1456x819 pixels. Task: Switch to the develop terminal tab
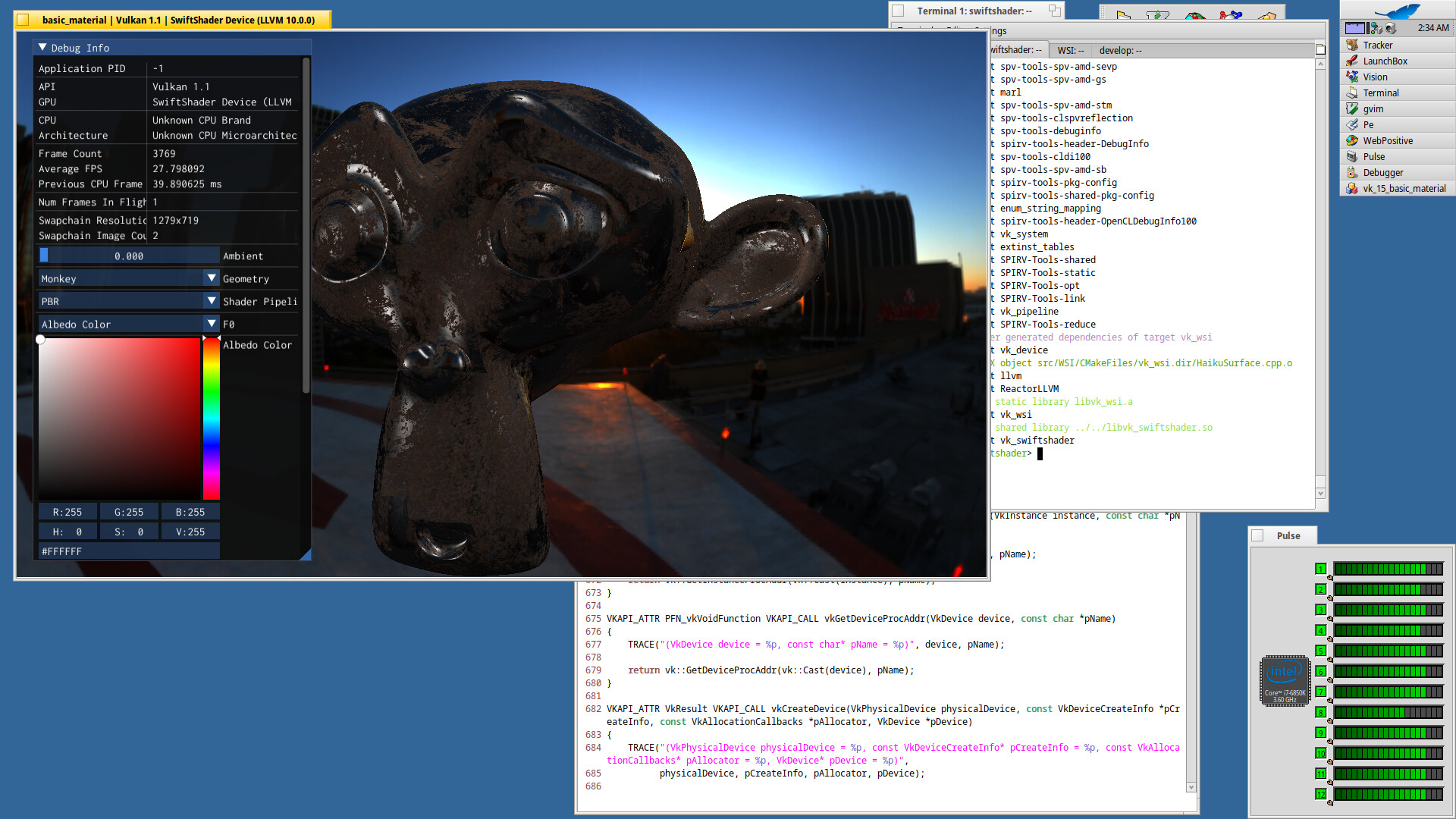tap(1121, 50)
